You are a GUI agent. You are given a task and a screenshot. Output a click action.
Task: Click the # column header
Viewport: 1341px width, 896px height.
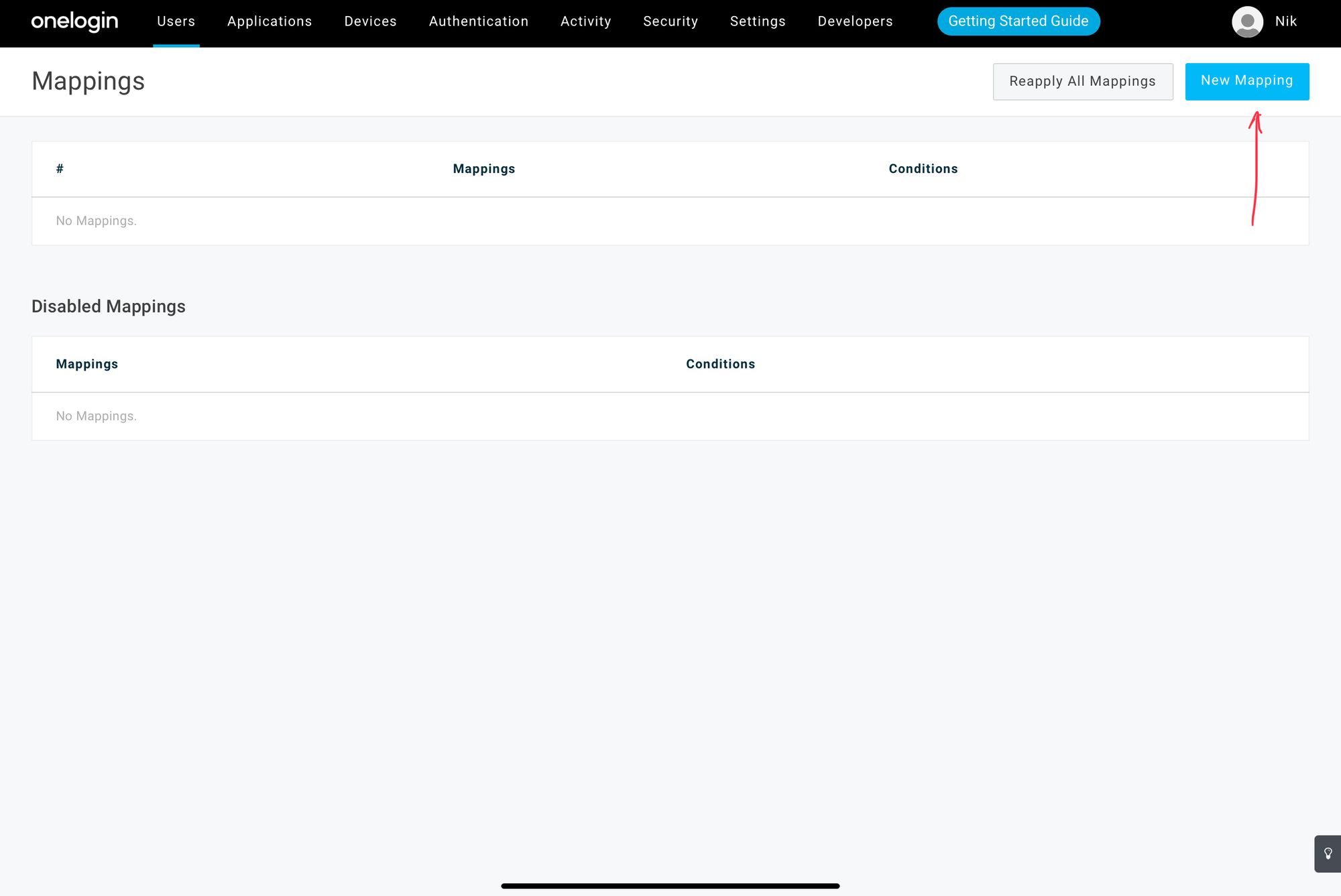[x=60, y=169]
